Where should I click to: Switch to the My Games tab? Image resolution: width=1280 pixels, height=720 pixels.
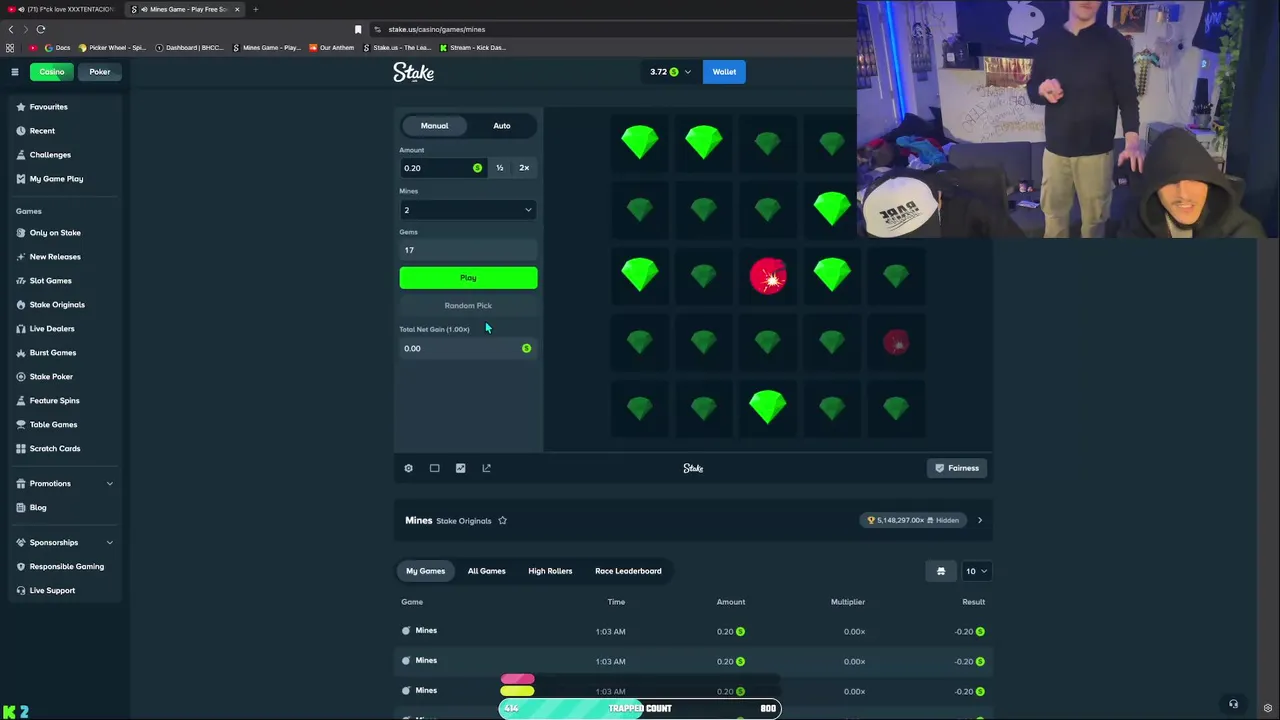425,571
